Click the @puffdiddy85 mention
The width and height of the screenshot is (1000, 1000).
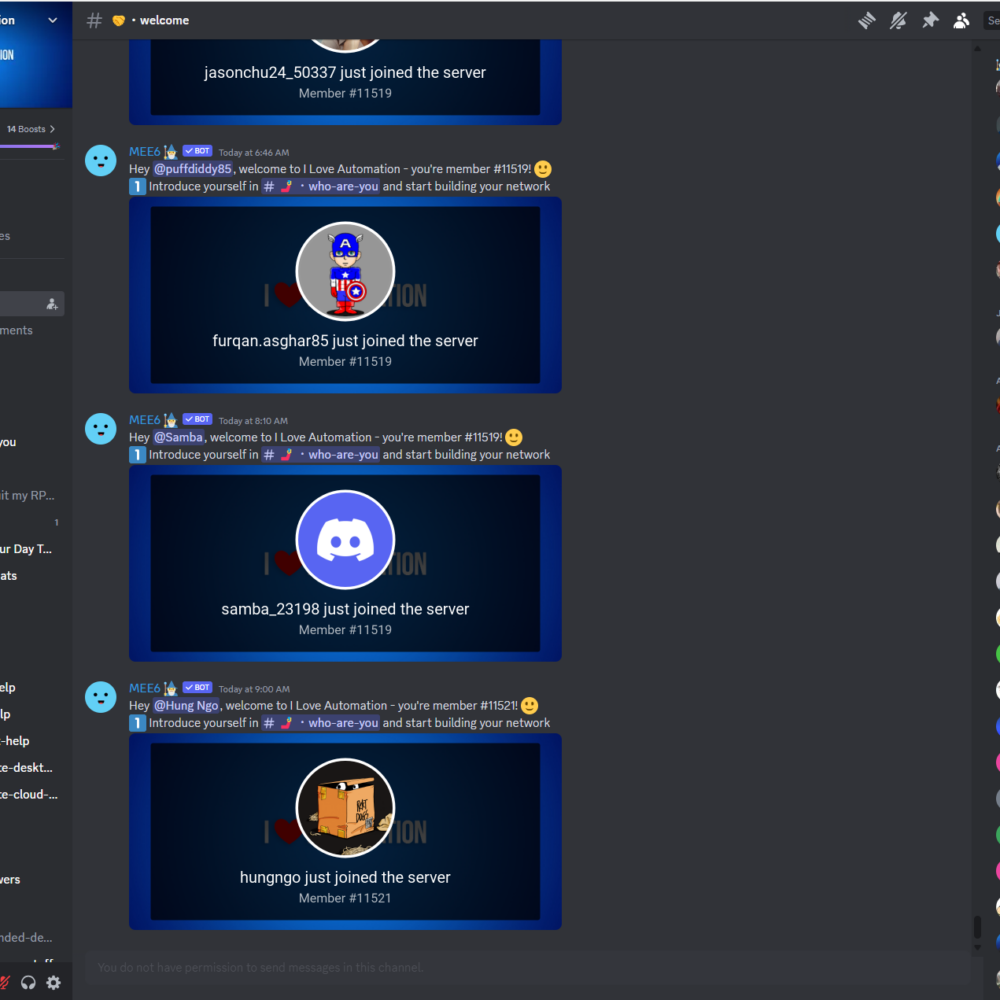(193, 169)
